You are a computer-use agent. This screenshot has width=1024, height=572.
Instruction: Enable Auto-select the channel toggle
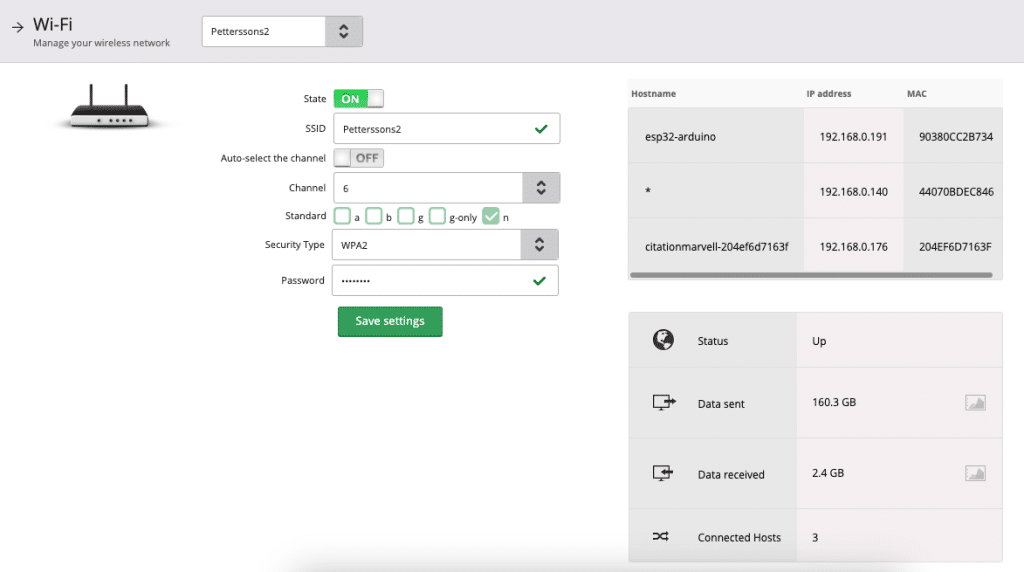(358, 158)
